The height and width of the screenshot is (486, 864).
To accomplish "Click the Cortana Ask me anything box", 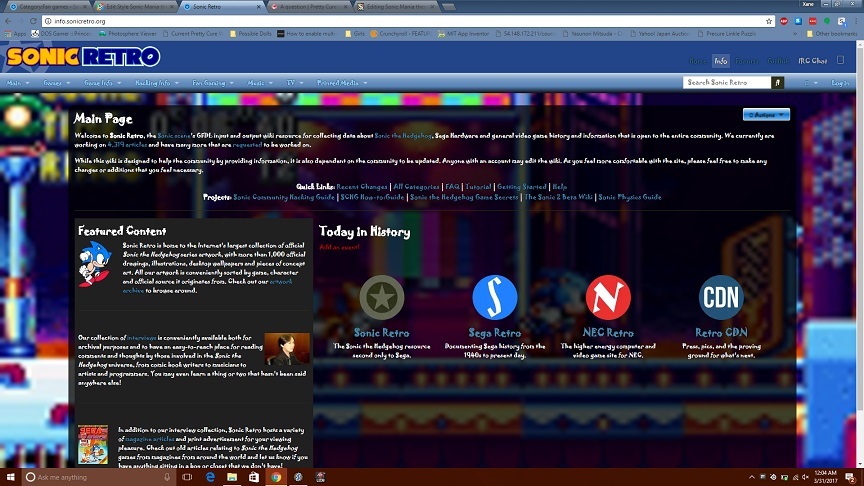I will (x=98, y=477).
